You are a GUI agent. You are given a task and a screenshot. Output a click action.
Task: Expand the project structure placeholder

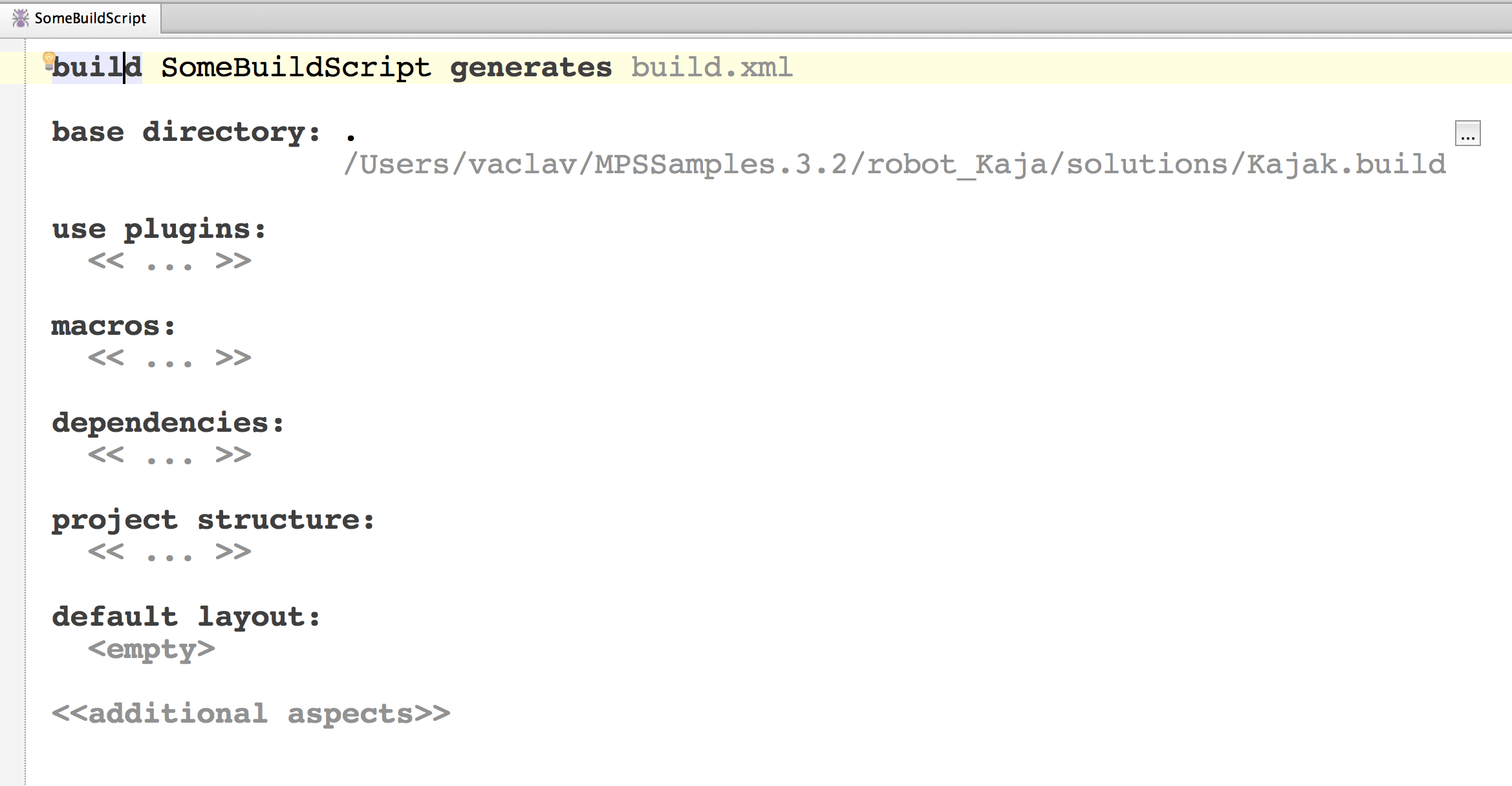pos(169,552)
